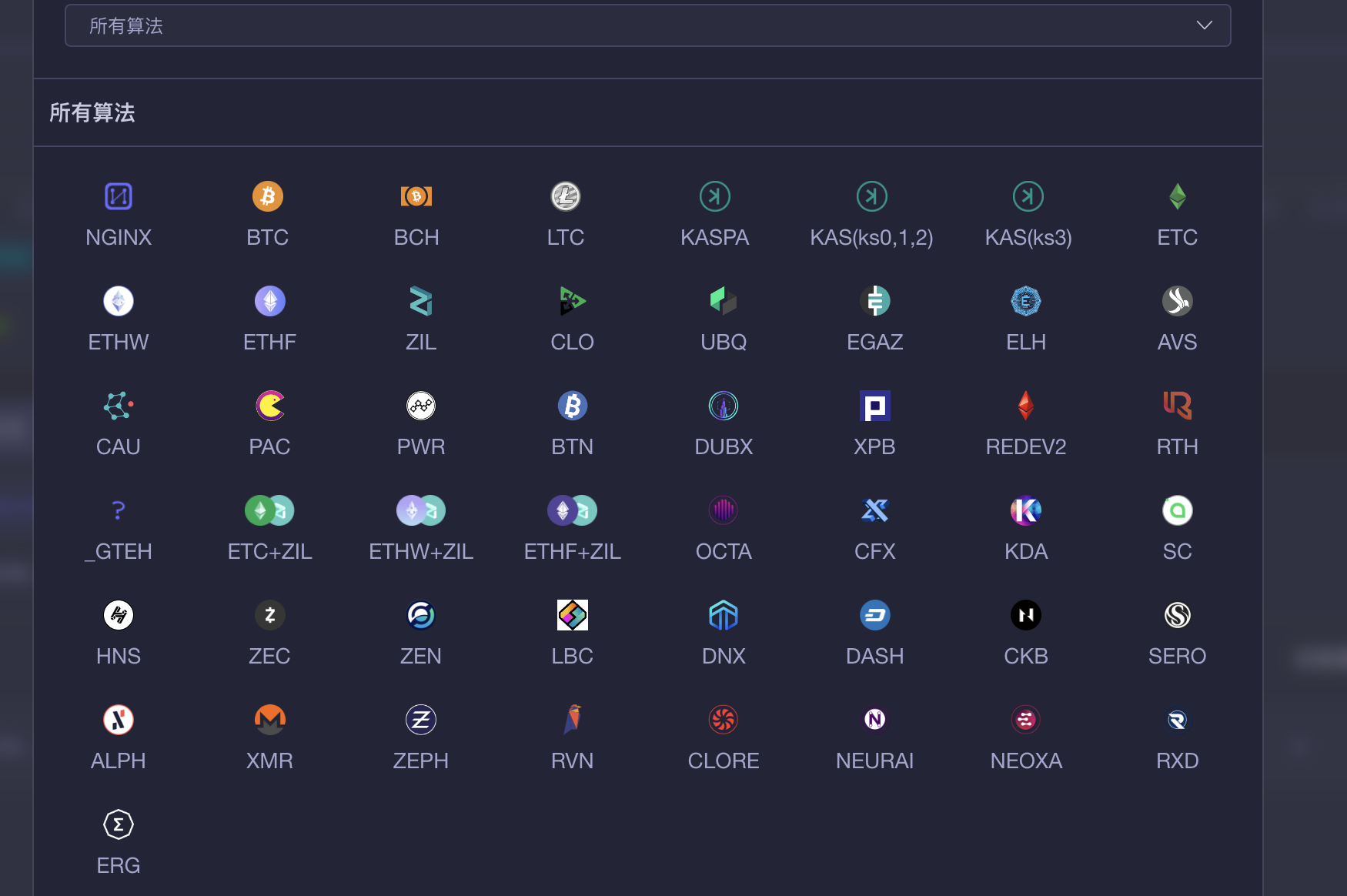Click the CLO Callisto icon
1347x896 pixels.
[x=573, y=301]
